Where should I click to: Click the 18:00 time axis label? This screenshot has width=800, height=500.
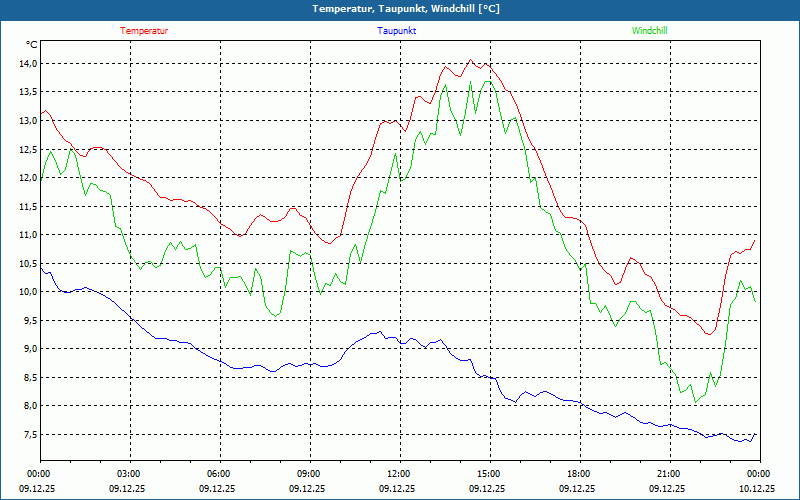point(579,474)
